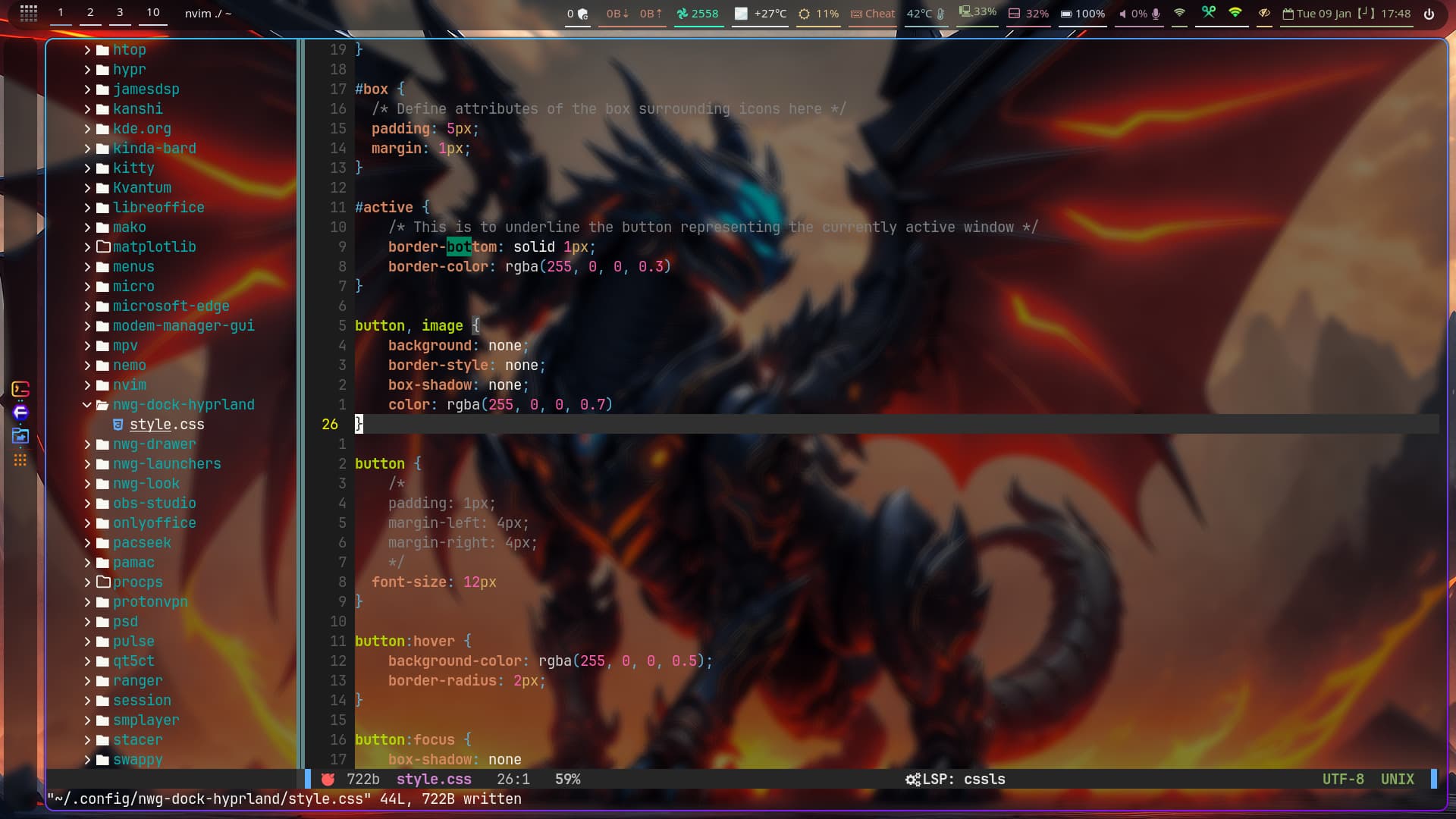Click the updates counter showing 0
The height and width of the screenshot is (819, 1456).
coord(578,14)
